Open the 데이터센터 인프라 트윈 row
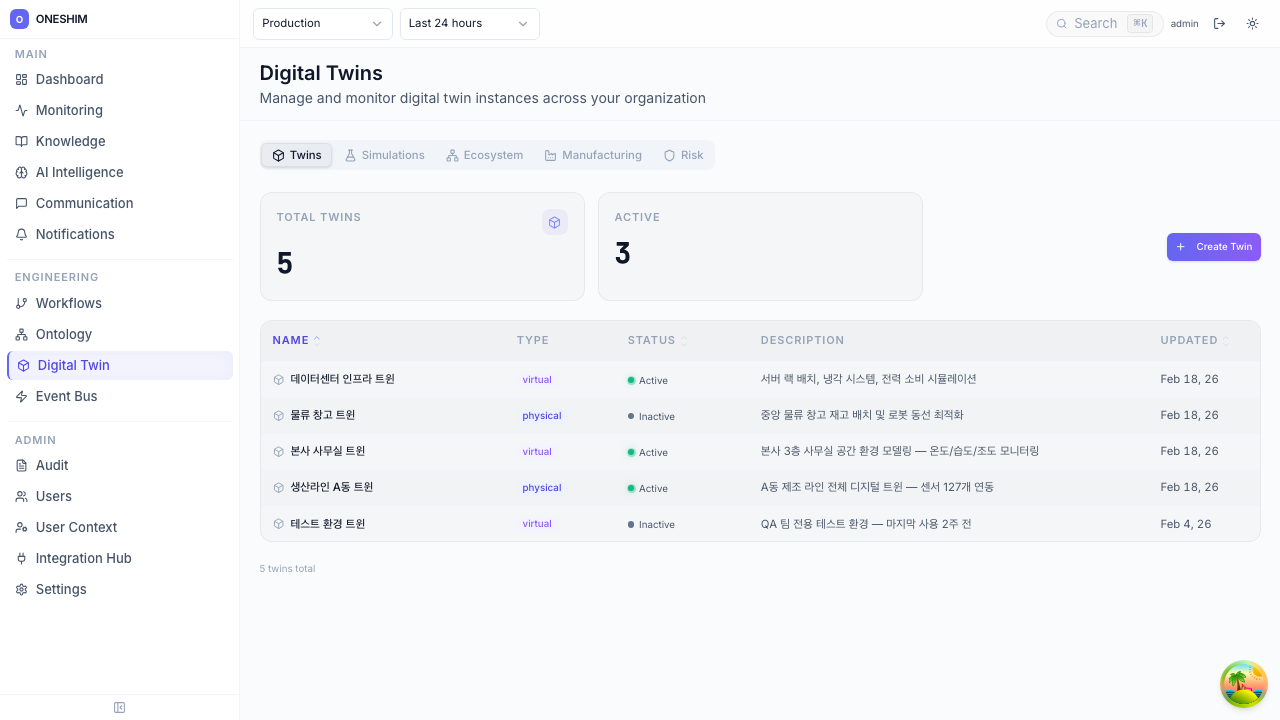 pos(342,379)
